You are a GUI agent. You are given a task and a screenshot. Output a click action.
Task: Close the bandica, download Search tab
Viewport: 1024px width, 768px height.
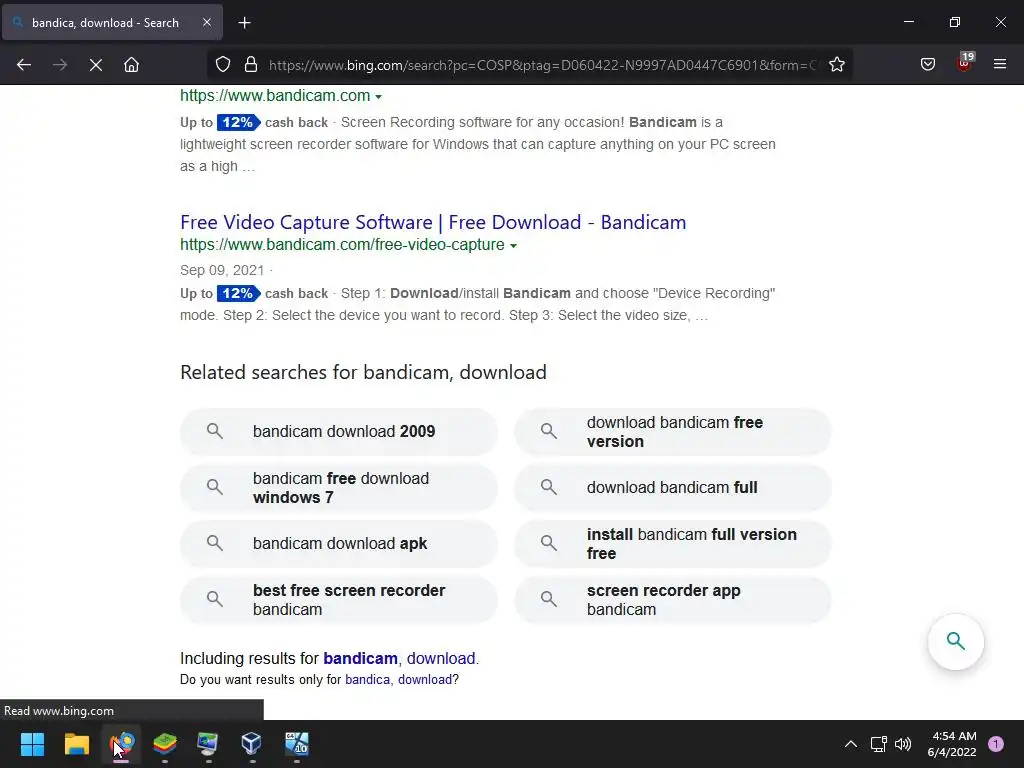206,22
